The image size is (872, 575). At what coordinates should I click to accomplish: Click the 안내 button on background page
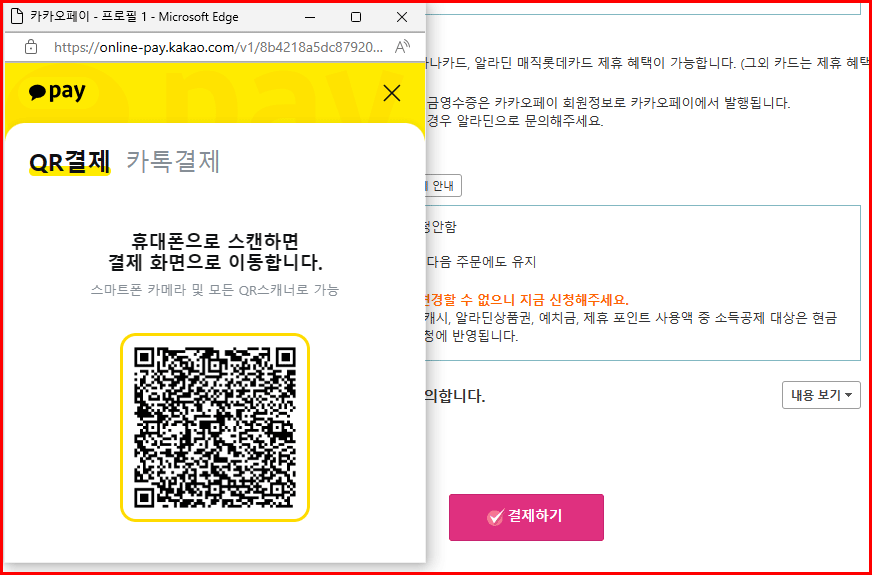click(x=443, y=187)
